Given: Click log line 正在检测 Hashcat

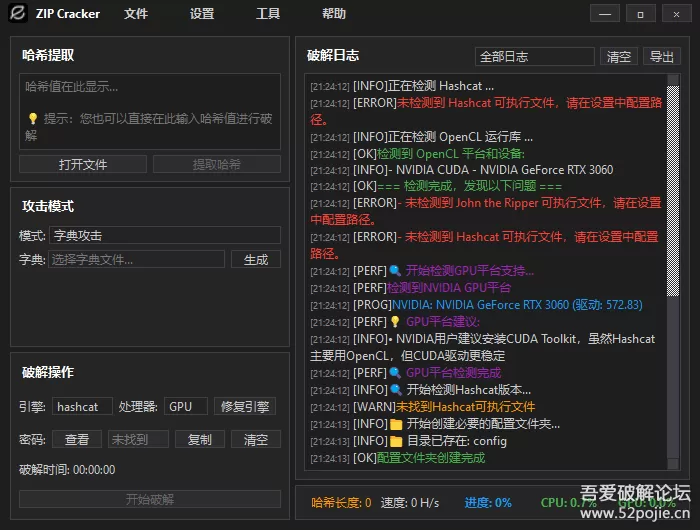Looking at the screenshot, I should tap(402, 86).
